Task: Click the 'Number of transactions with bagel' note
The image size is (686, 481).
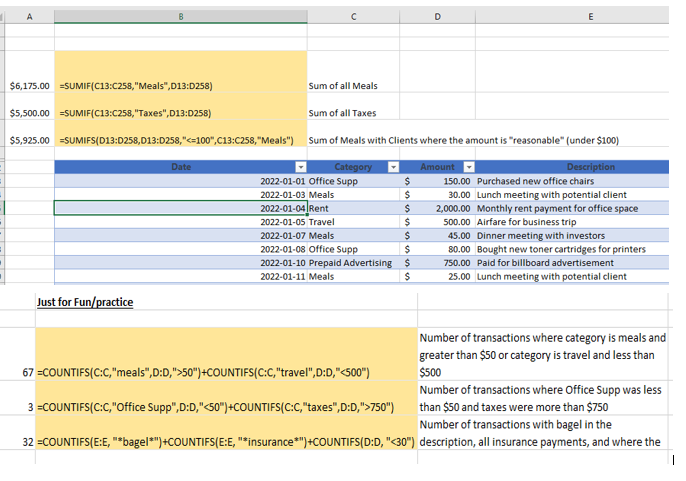Action: (542, 433)
